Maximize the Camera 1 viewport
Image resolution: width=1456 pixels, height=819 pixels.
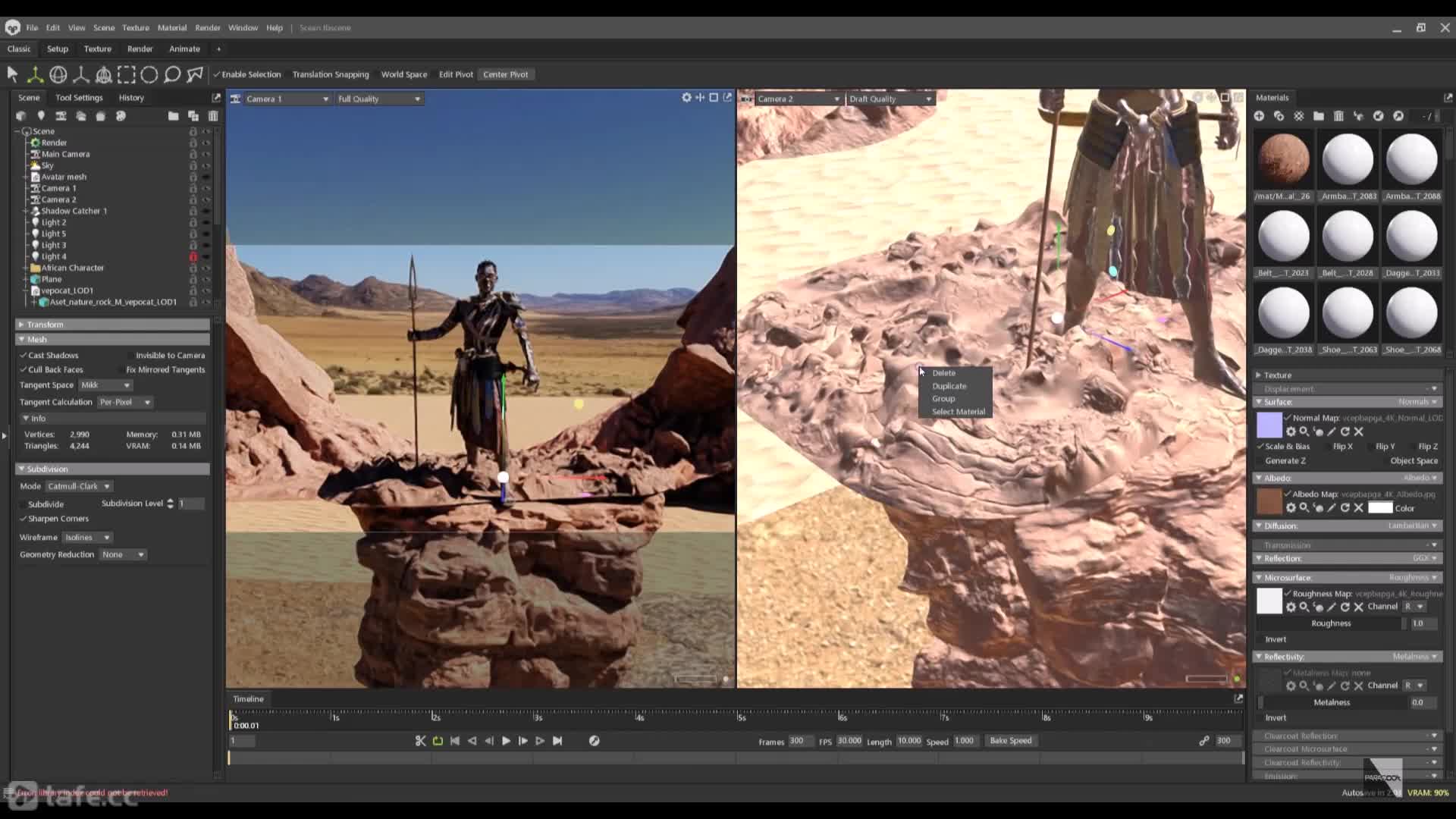click(714, 98)
